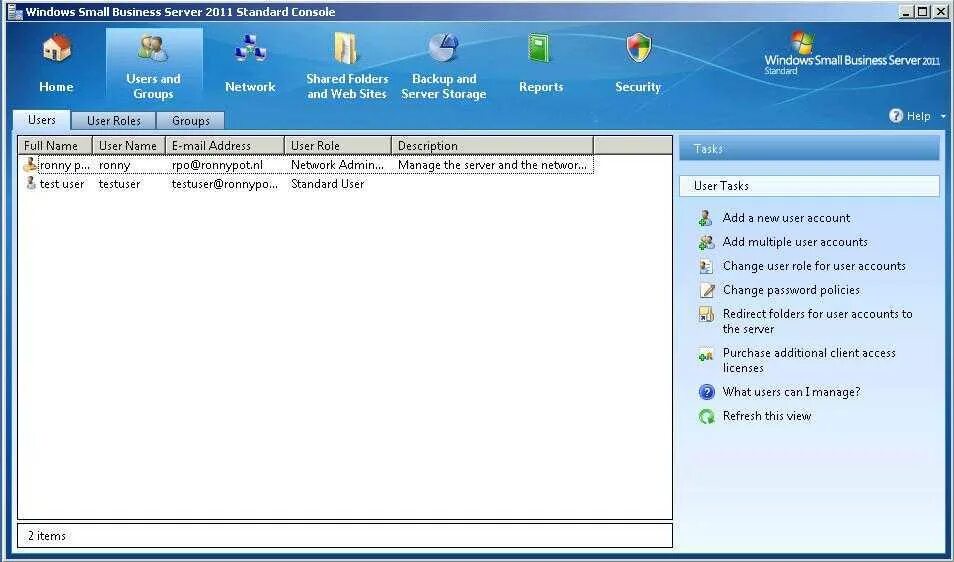Switch to the Users tab
954x562 pixels.
(41, 120)
